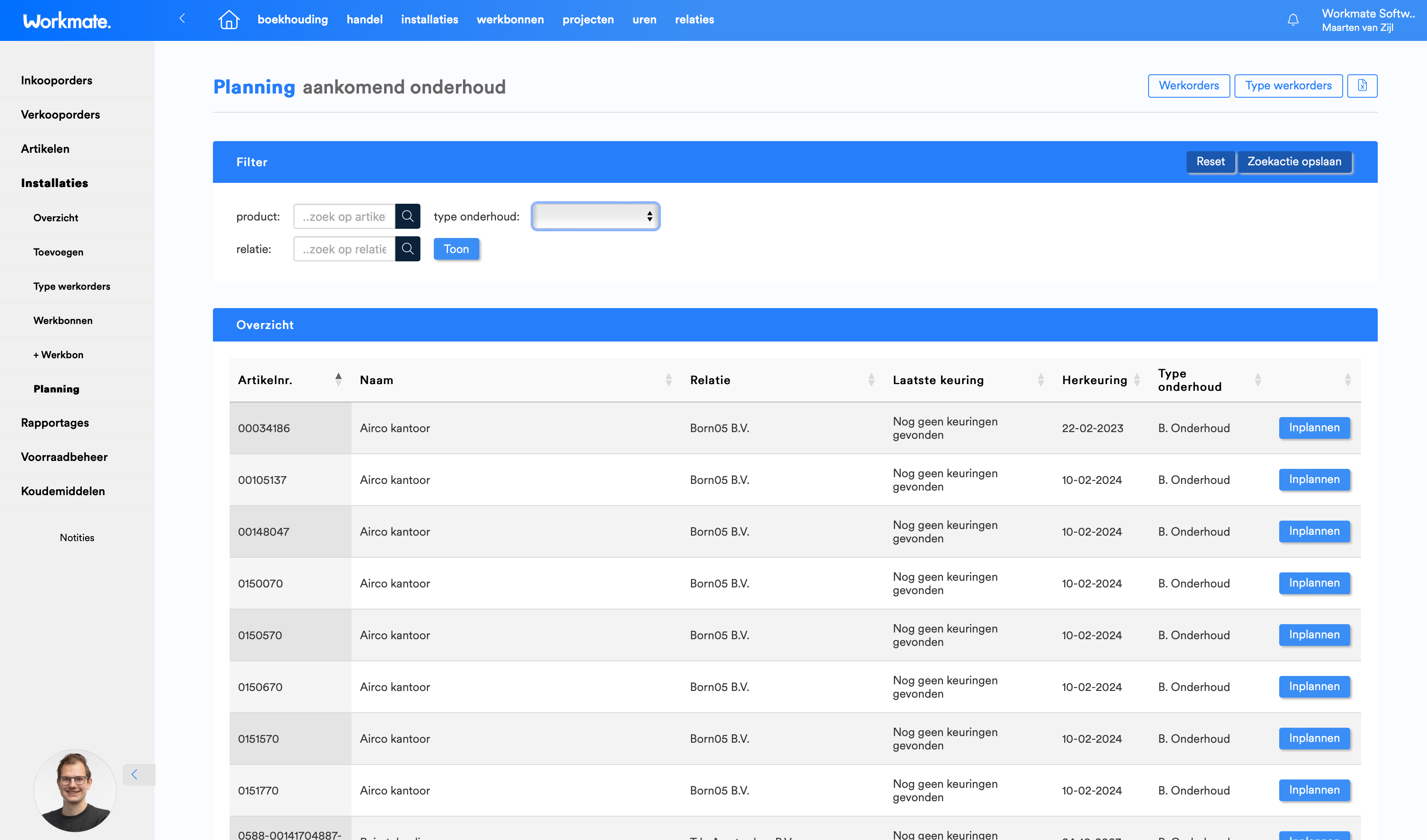1427x840 pixels.
Task: Click Inplannen for article 00034186
Action: (x=1314, y=428)
